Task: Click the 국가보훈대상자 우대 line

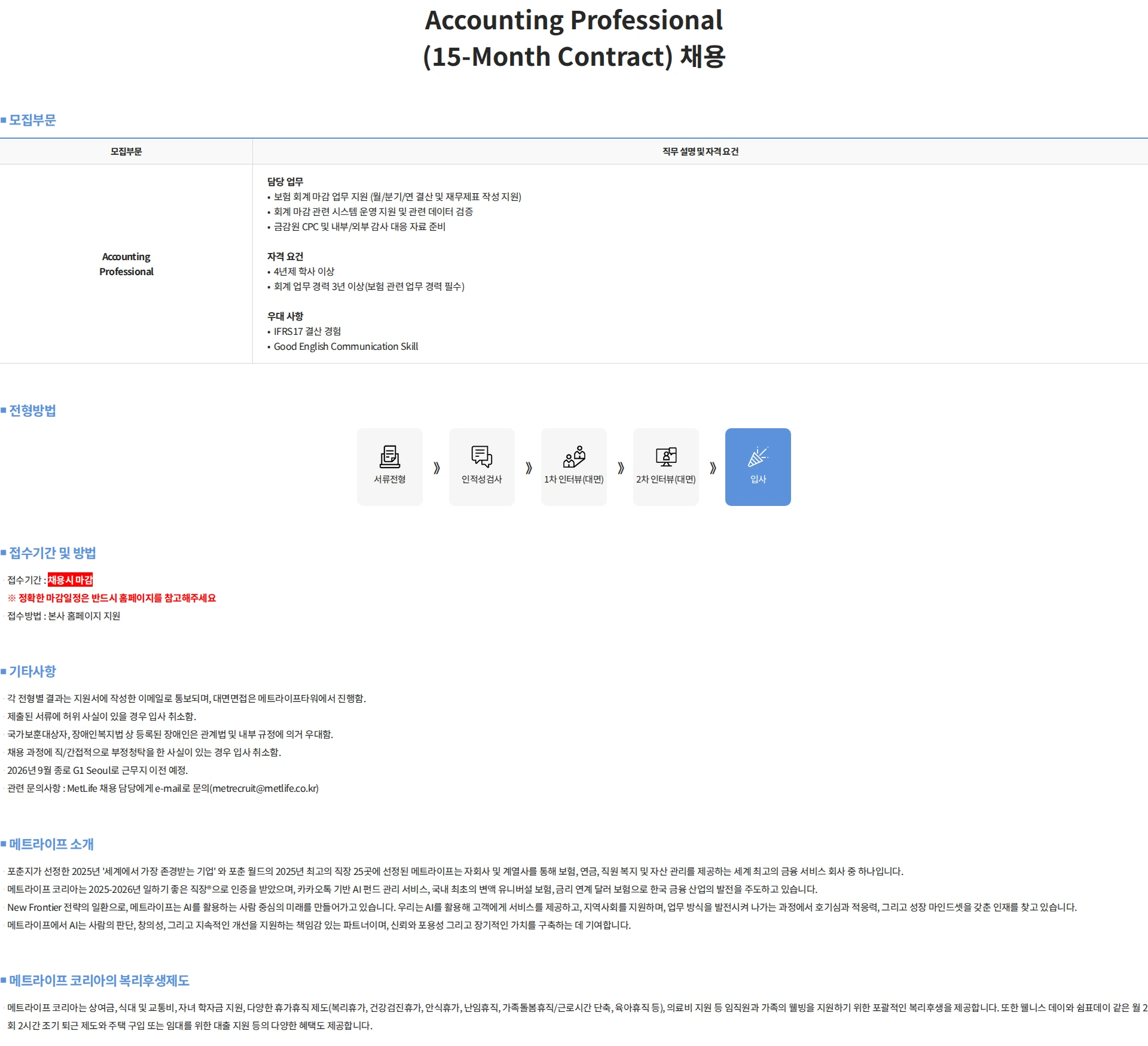Action: tap(170, 734)
